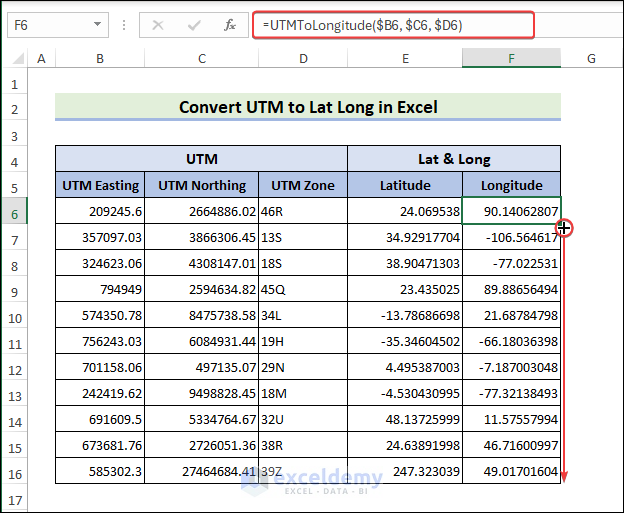Select column C header

[x=202, y=59]
